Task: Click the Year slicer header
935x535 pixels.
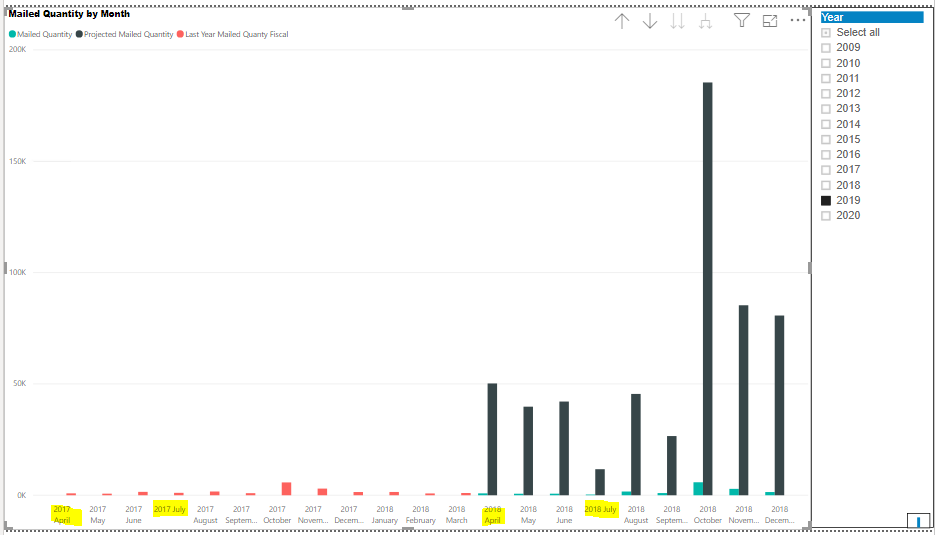Action: click(x=872, y=17)
